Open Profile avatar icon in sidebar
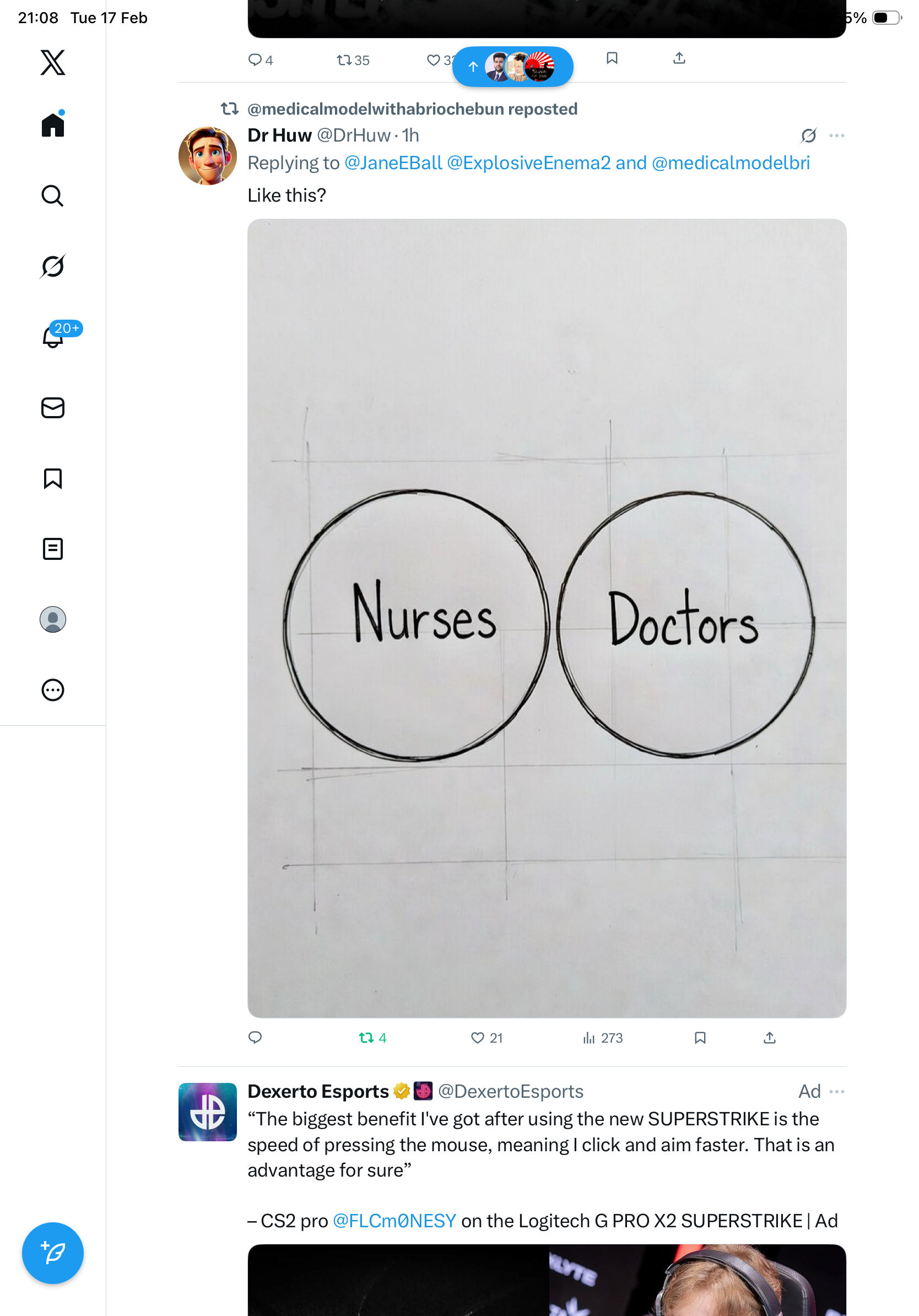Image resolution: width=919 pixels, height=1316 pixels. coord(53,619)
